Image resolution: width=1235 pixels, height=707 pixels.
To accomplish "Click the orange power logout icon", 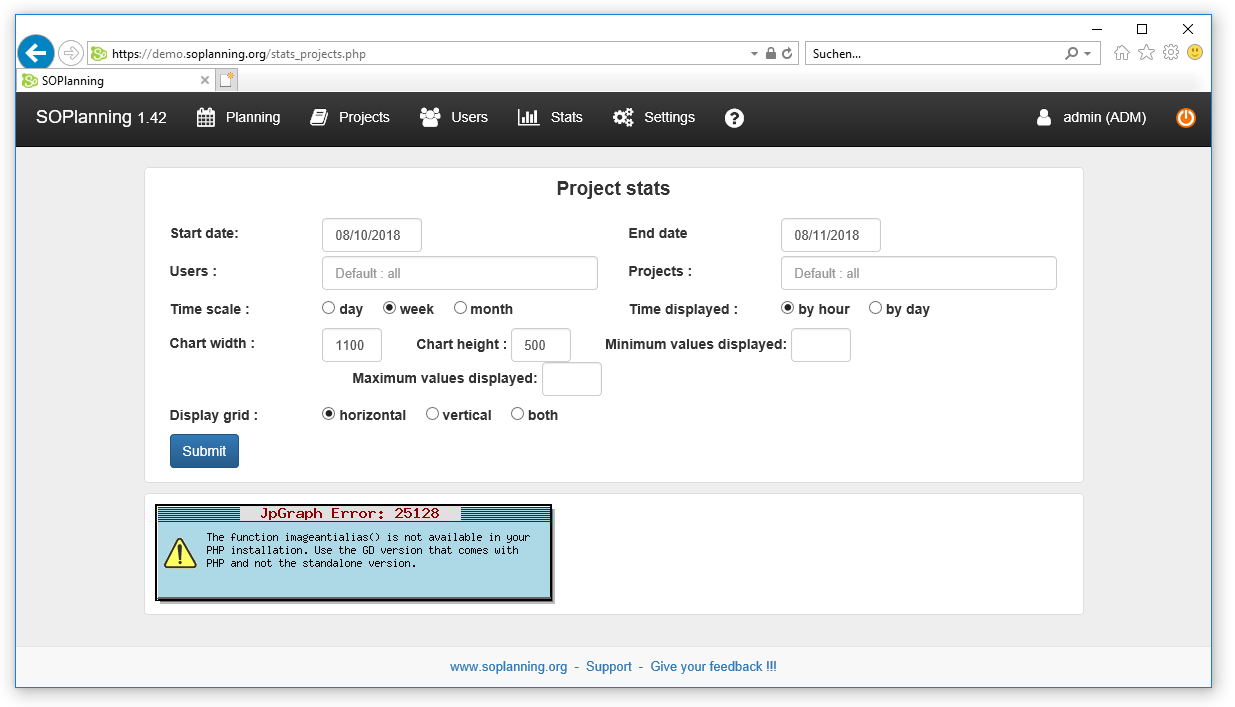I will pyautogui.click(x=1185, y=118).
